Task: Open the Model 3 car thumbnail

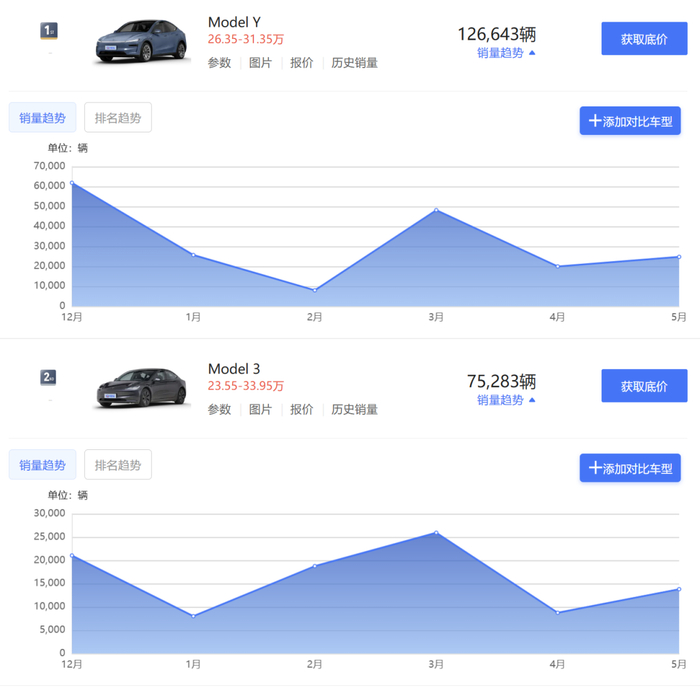Action: 142,388
